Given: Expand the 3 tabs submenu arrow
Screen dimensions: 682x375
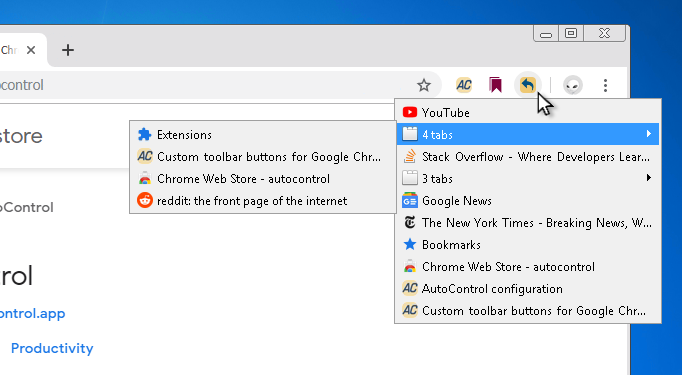Looking at the screenshot, I should click(x=649, y=177).
